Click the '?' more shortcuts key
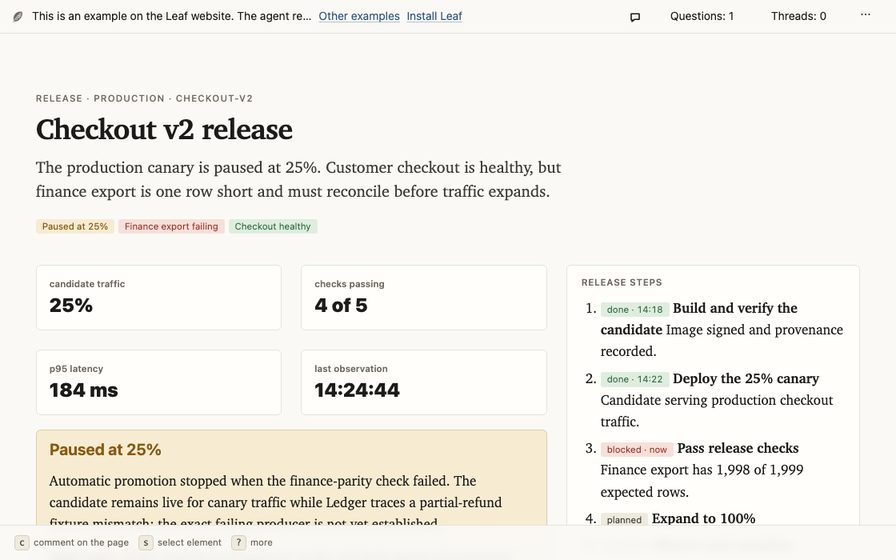This screenshot has width=896, height=560. click(x=238, y=542)
